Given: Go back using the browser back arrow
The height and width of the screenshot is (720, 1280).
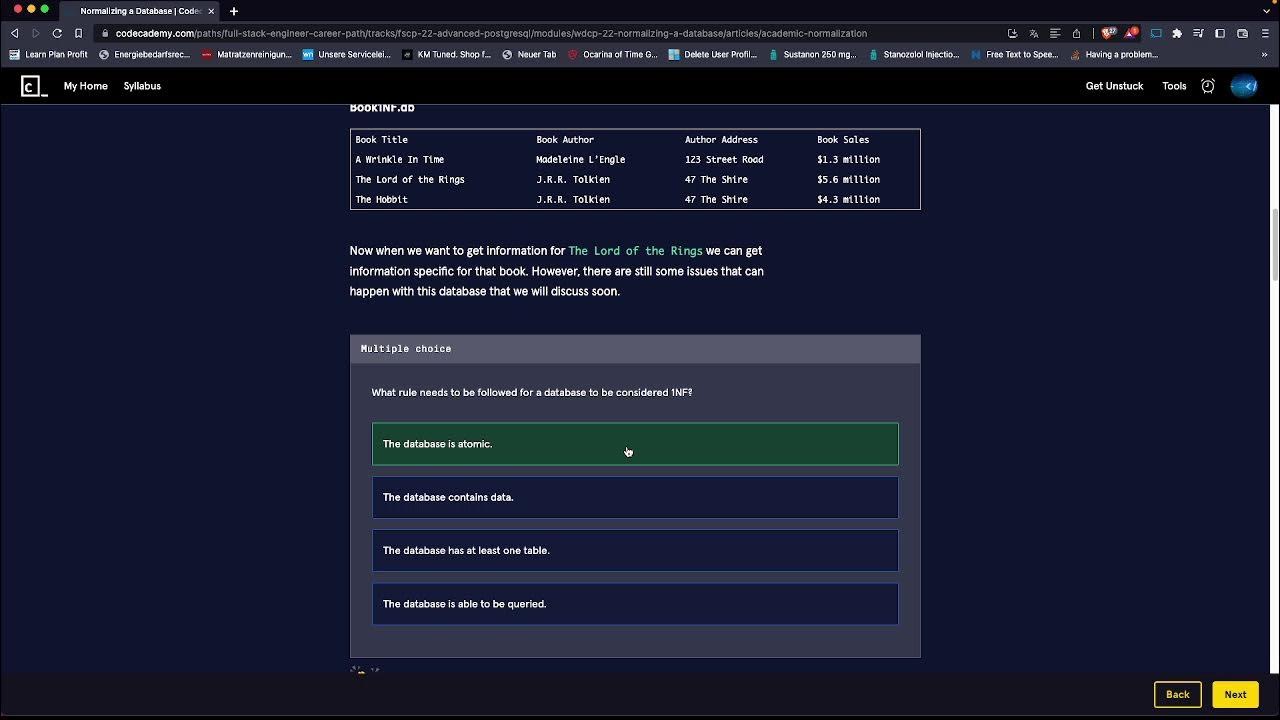Looking at the screenshot, I should coord(14,33).
